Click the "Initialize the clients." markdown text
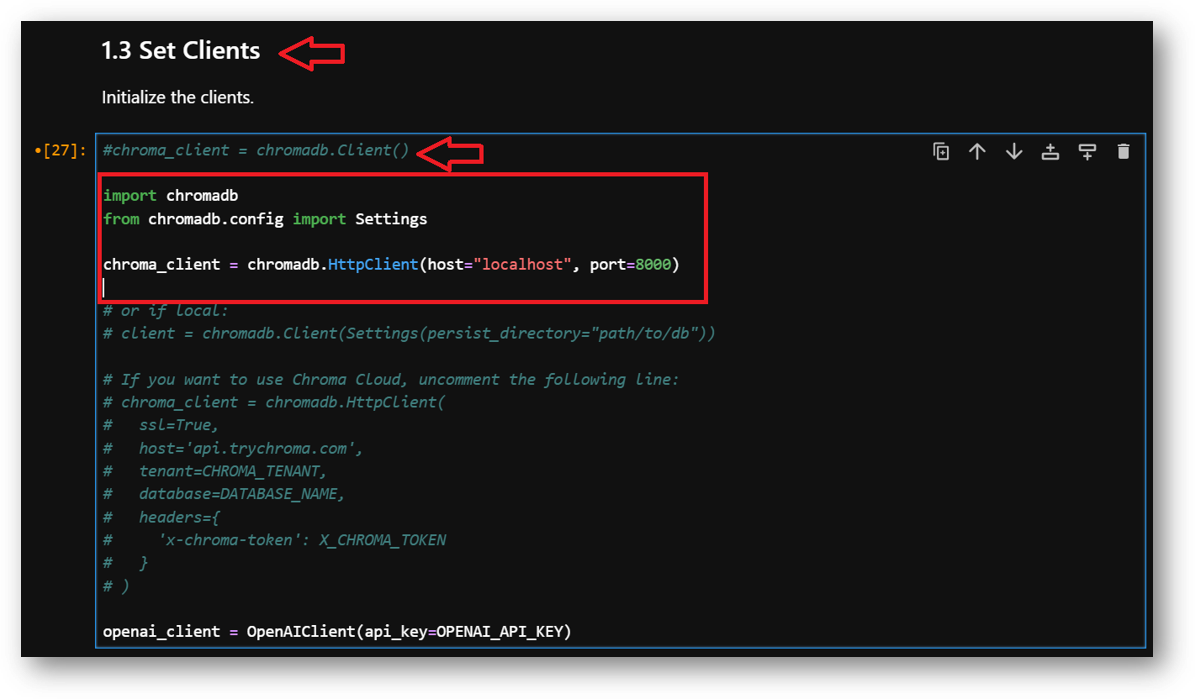1195x699 pixels. pos(177,97)
